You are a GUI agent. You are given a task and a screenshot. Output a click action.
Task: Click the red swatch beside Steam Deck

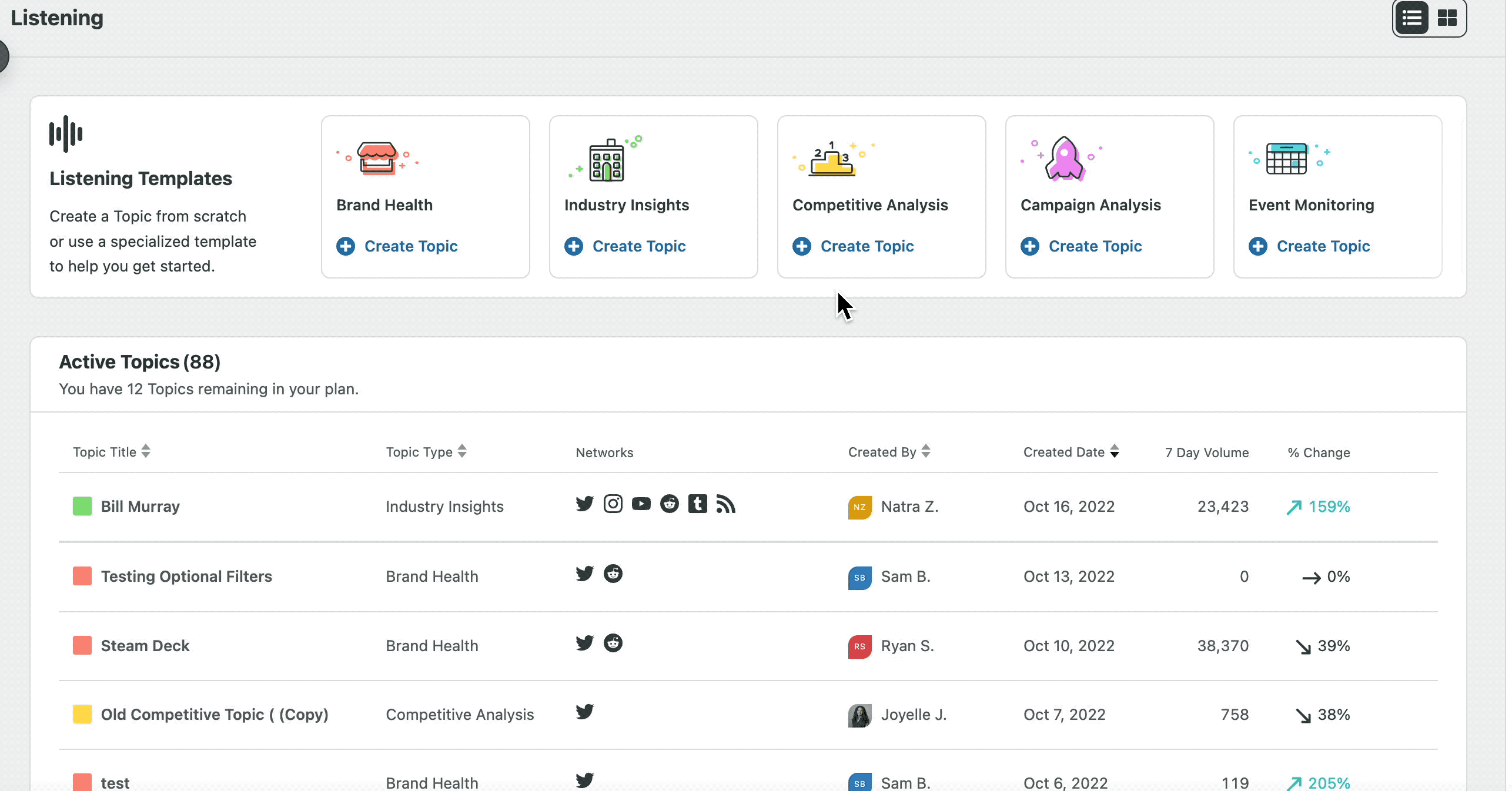[x=82, y=645]
